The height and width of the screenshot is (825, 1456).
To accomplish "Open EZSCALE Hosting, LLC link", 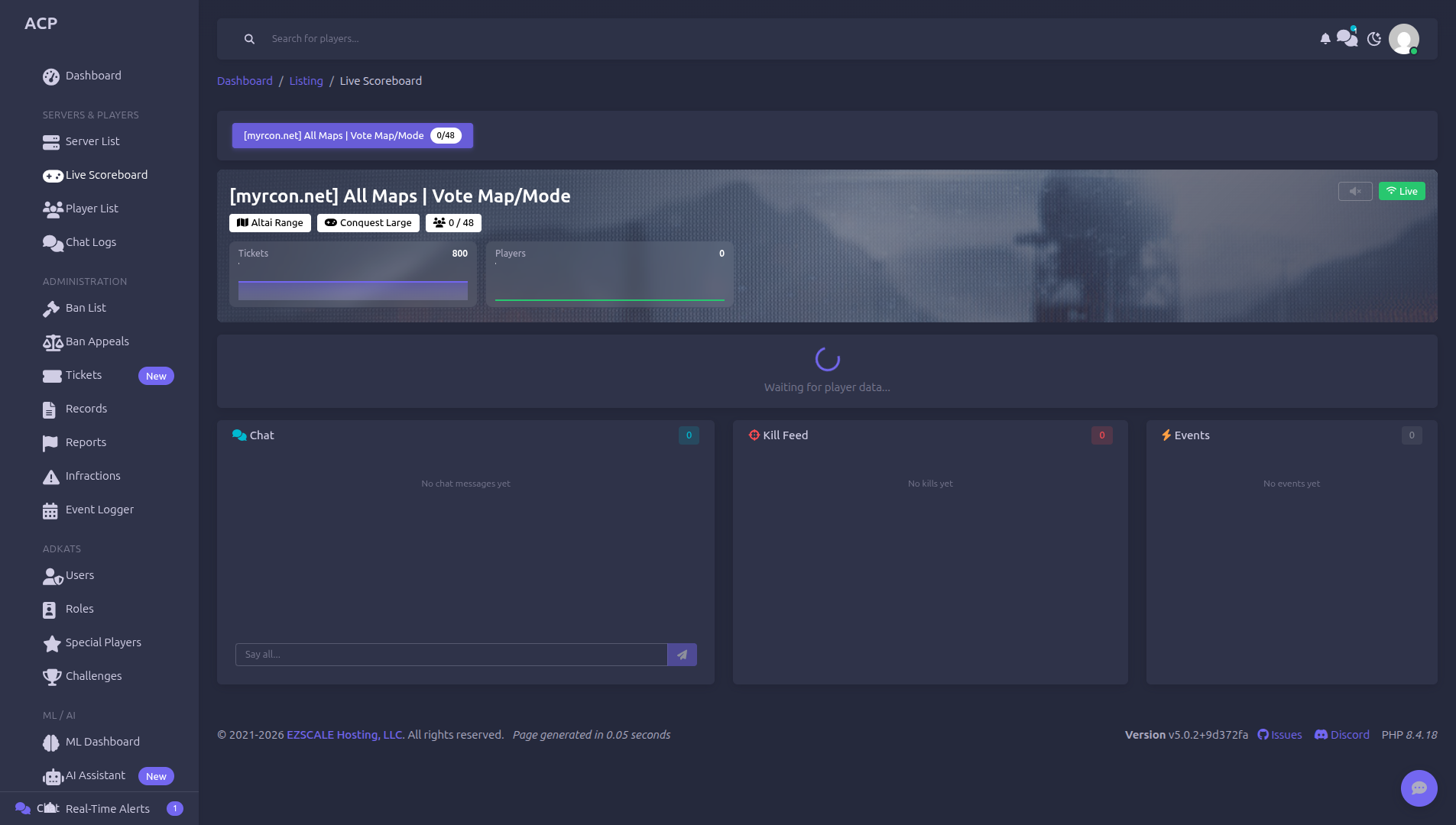I will pos(345,735).
